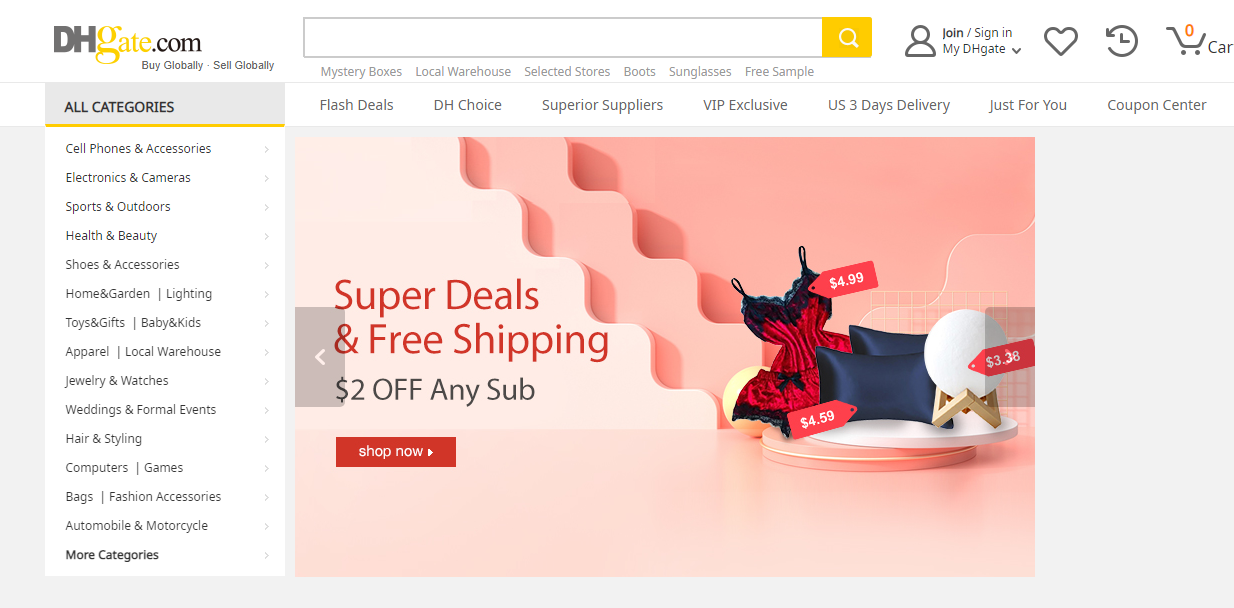
Task: Open the Flash Deals tab
Action: click(x=356, y=105)
